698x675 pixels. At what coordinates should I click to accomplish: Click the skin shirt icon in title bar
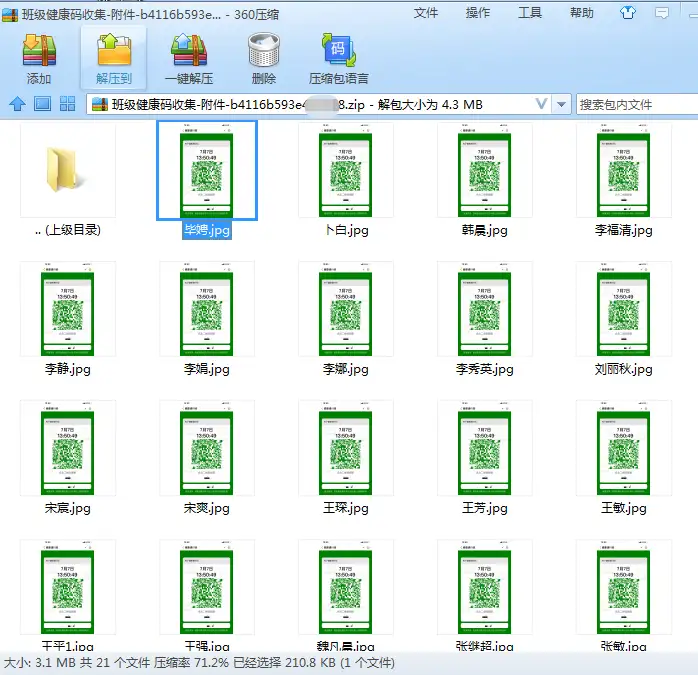point(628,13)
